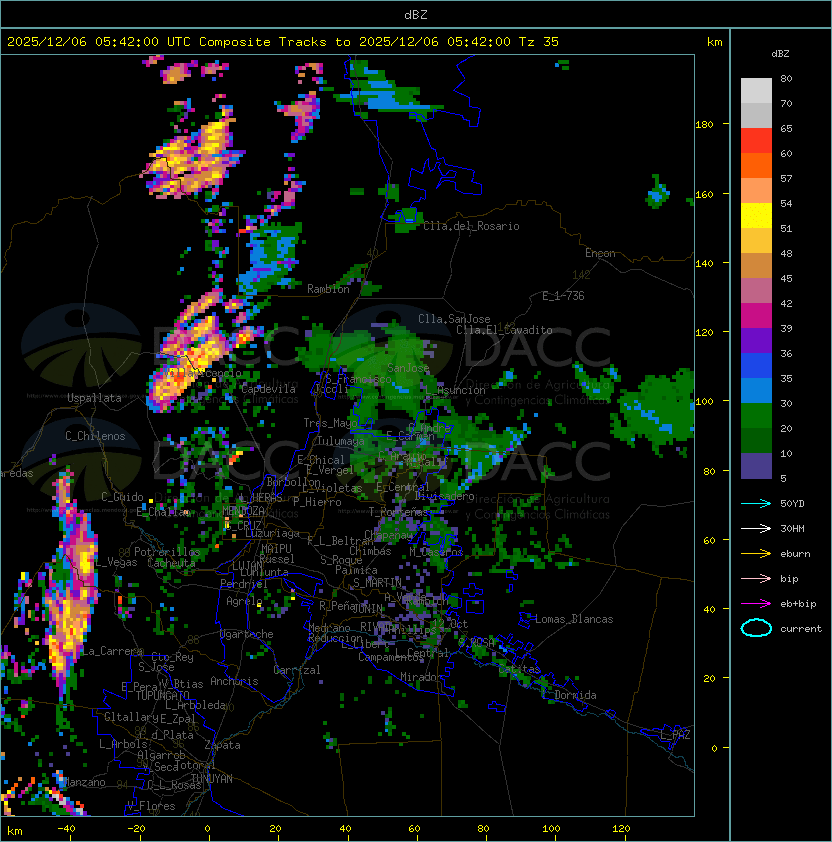This screenshot has width=832, height=842.
Task: Click the 120 tick on horizontal axis
Action: tap(621, 829)
